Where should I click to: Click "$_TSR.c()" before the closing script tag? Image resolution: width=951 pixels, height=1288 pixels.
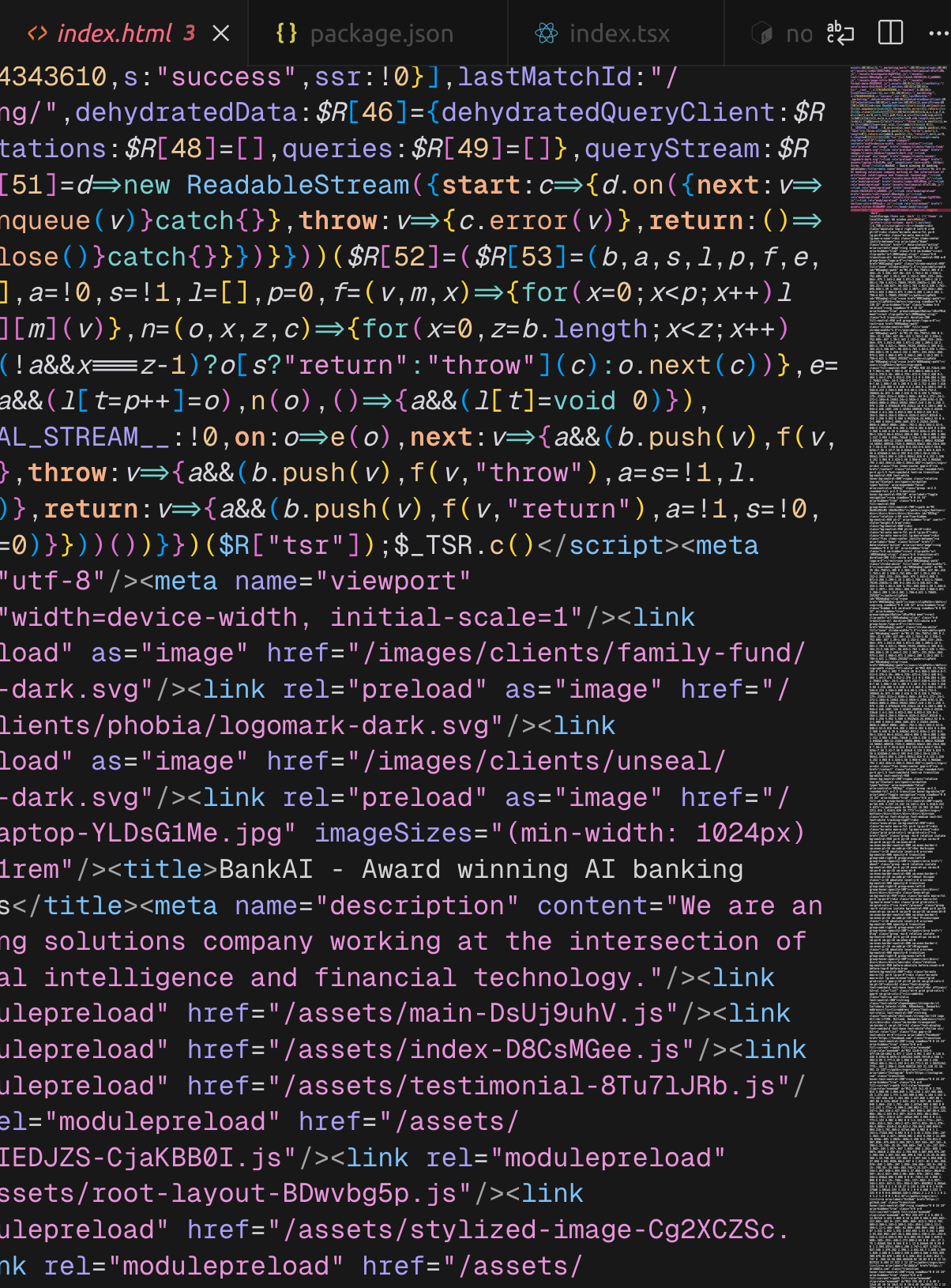[x=464, y=545]
